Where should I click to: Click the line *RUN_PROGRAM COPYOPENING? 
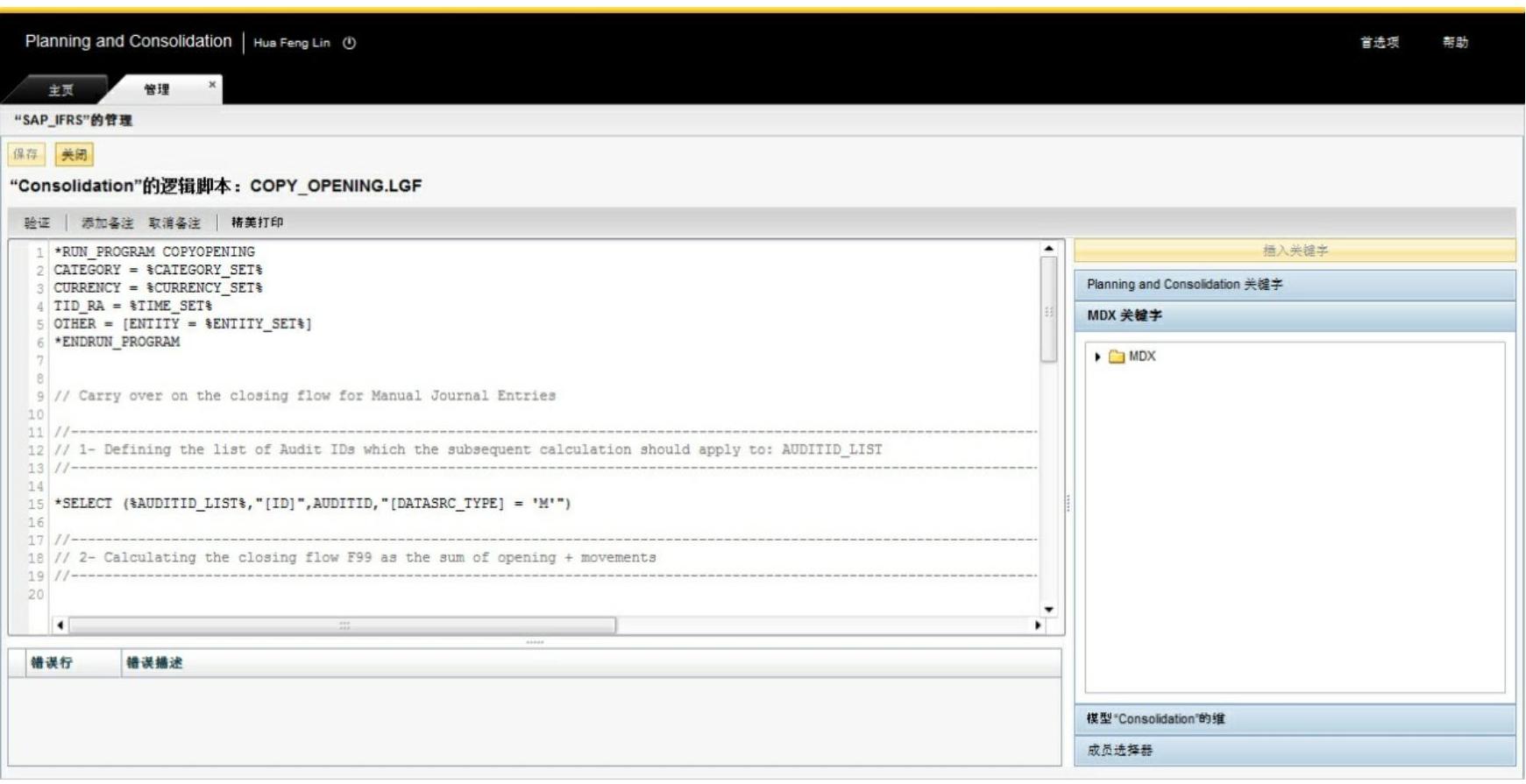(154, 252)
